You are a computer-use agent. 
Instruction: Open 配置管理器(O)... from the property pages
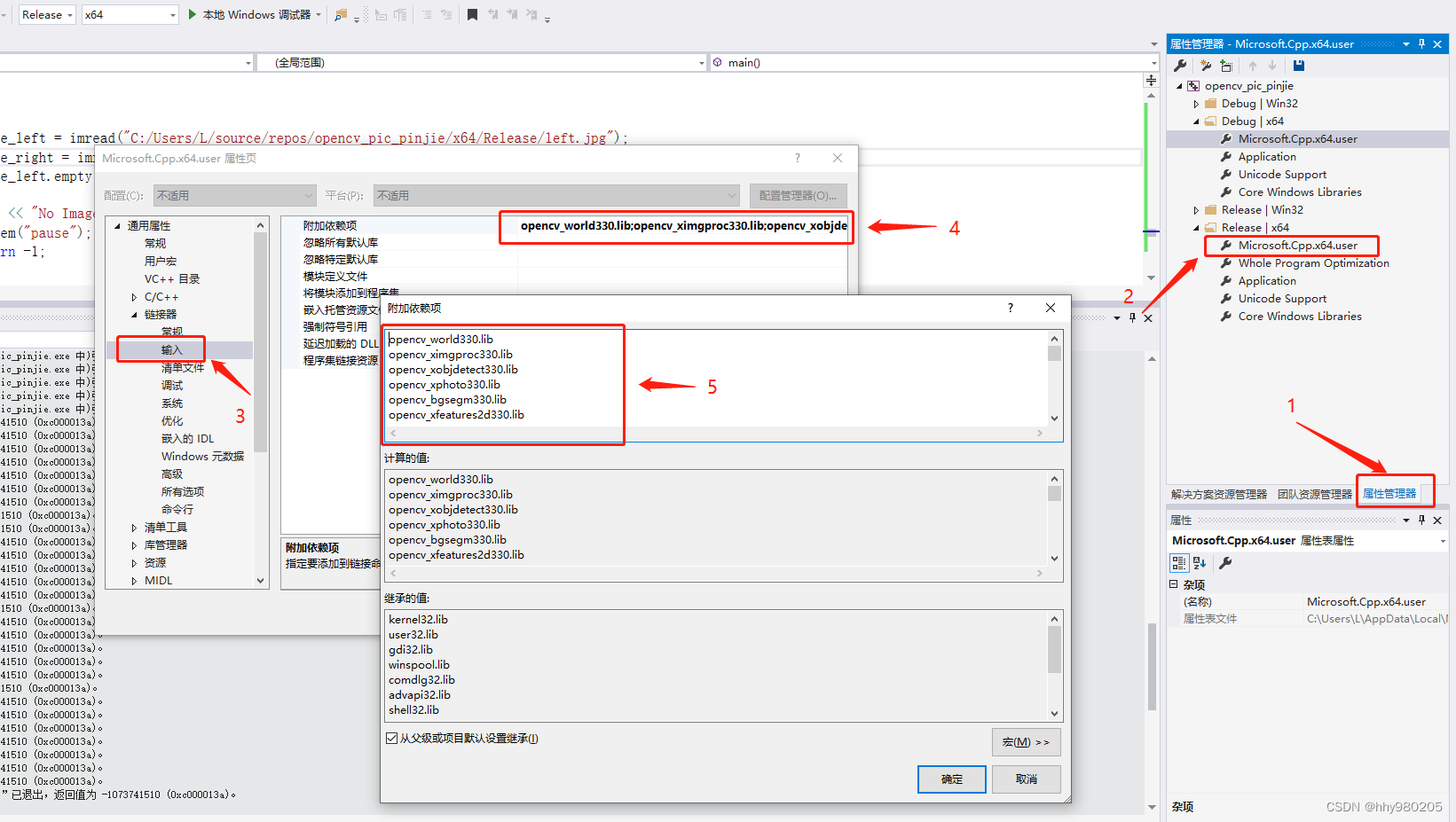pos(798,195)
